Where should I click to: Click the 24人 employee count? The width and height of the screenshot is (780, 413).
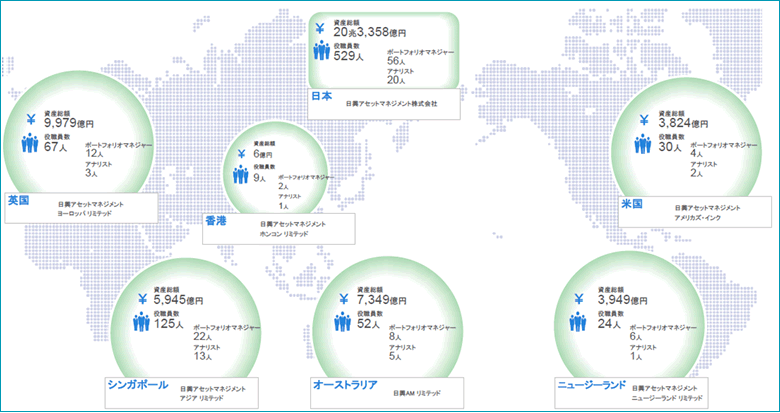609,324
